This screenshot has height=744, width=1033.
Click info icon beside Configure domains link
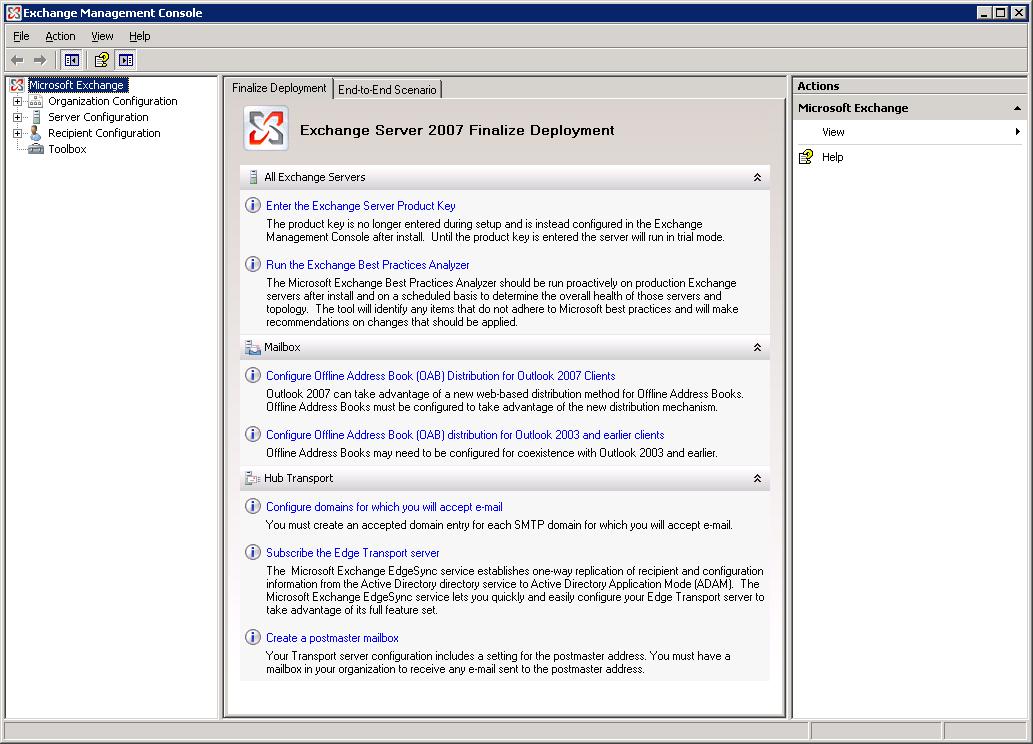click(x=253, y=506)
